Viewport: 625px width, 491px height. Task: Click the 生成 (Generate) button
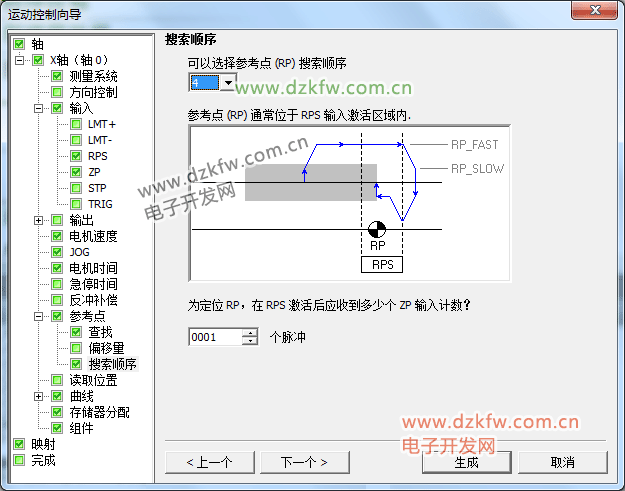point(466,462)
